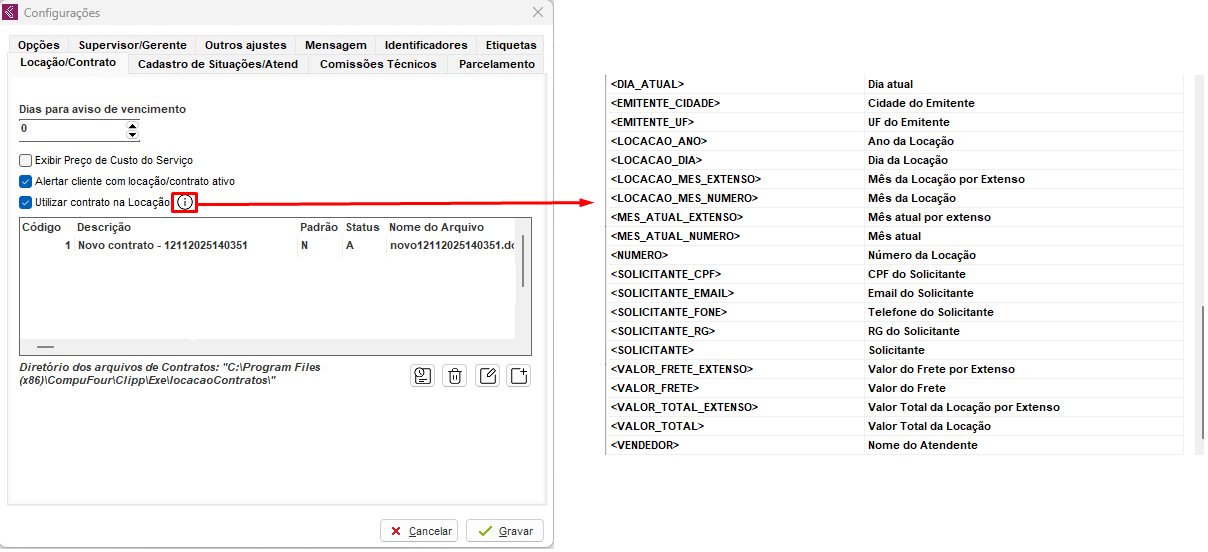This screenshot has width=1208, height=552.
Task: Open info icon beside Utilizar contrato na Locação
Action: point(184,203)
